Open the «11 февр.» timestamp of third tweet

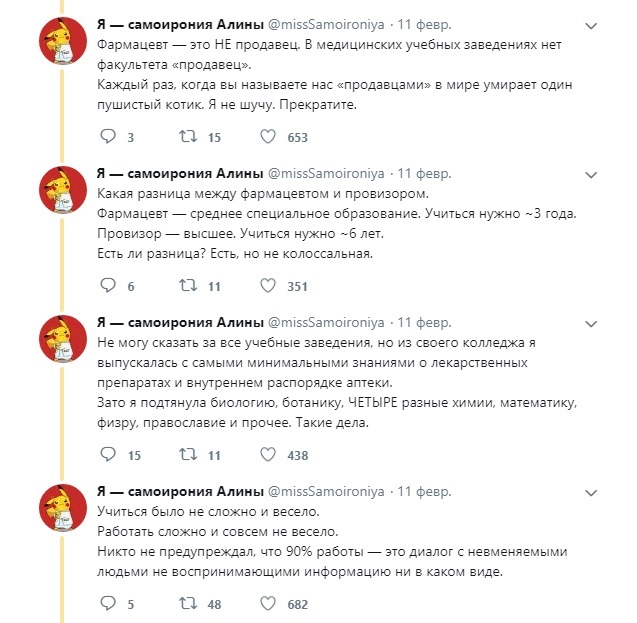coord(425,323)
